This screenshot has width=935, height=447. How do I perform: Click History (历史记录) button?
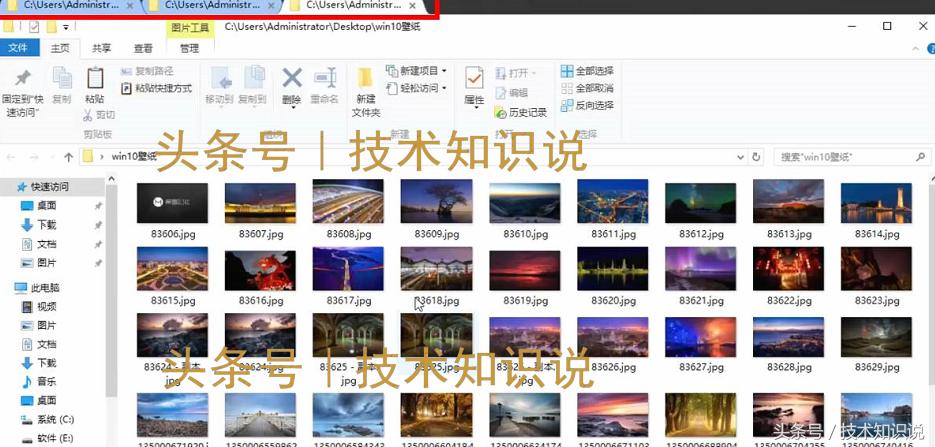click(x=521, y=113)
